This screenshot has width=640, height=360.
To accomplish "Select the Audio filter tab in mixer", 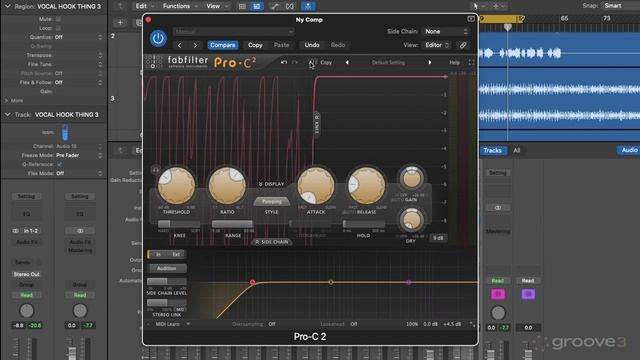I will pyautogui.click(x=629, y=150).
